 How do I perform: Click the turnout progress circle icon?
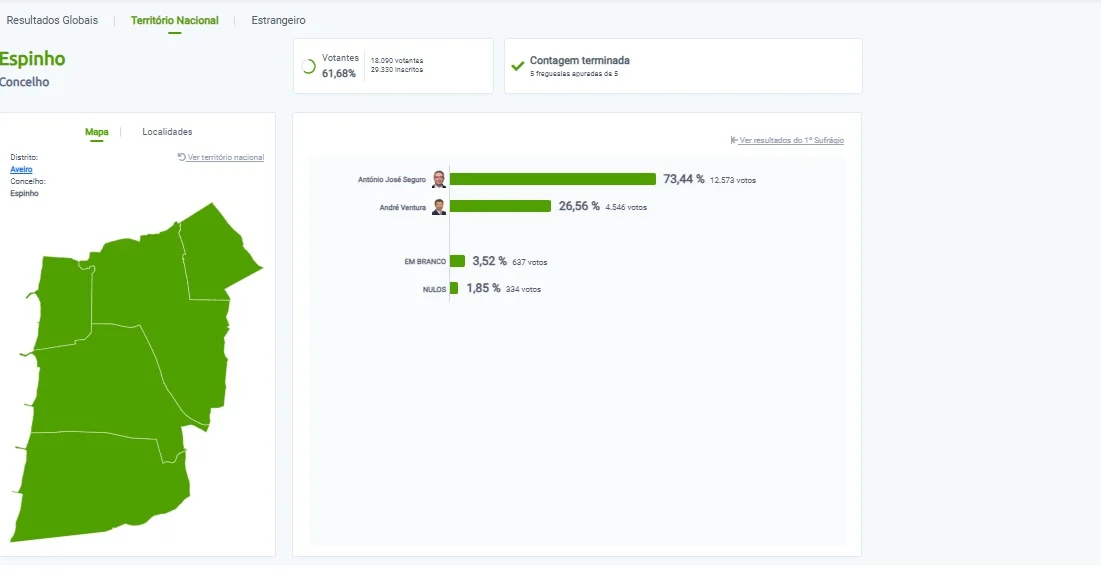pos(308,67)
